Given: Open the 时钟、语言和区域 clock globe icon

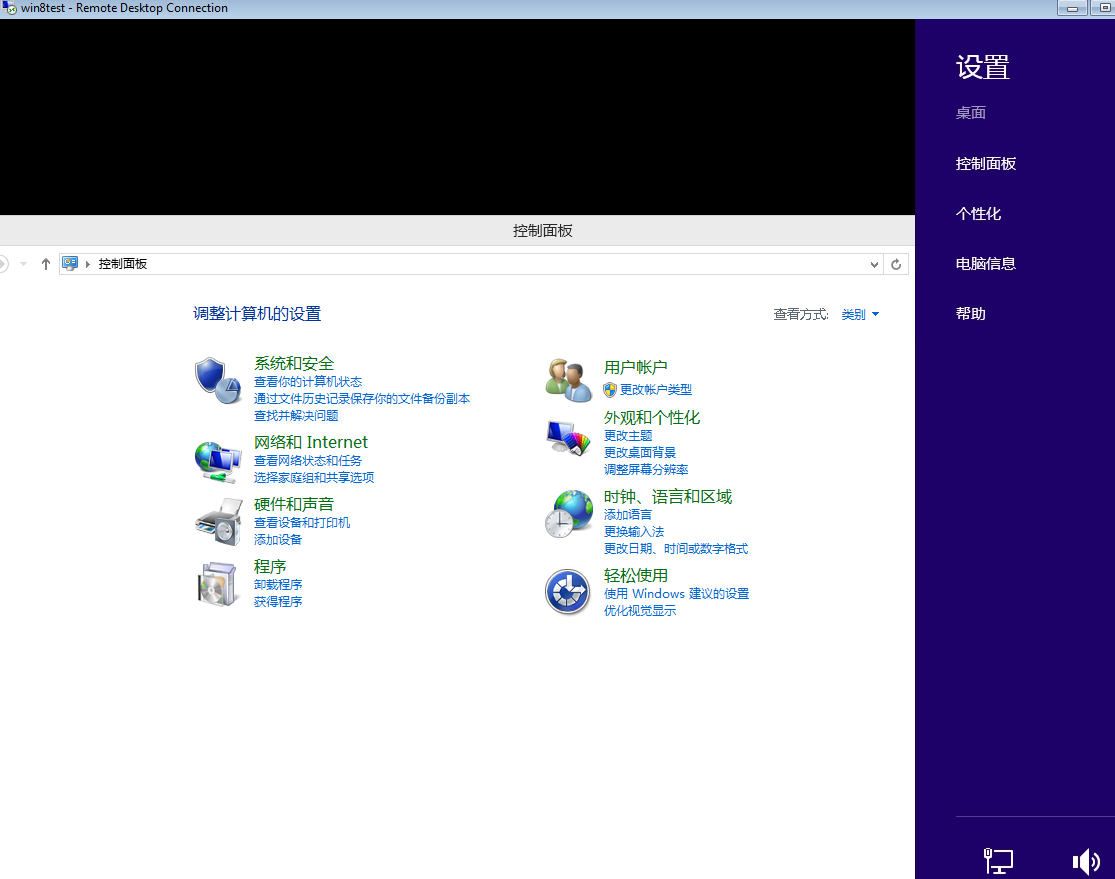Looking at the screenshot, I should coord(568,513).
